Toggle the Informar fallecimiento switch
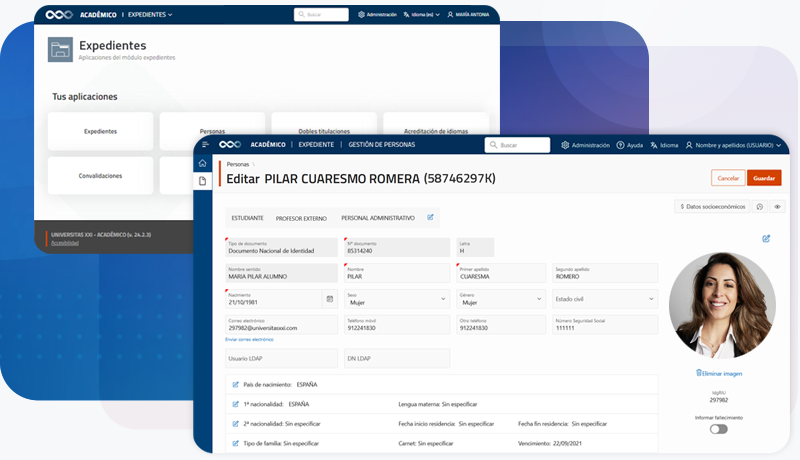This screenshot has height=460, width=800. (x=718, y=429)
